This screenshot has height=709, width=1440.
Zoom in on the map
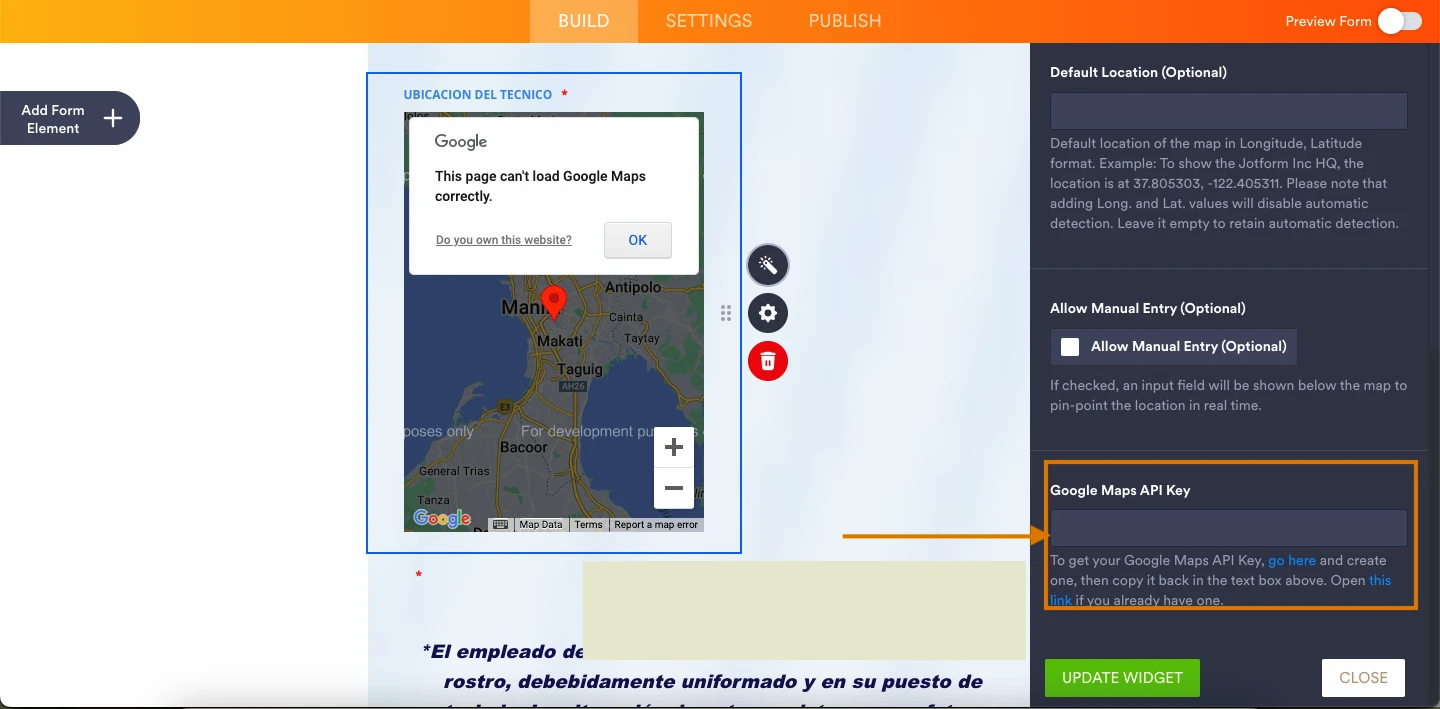(x=673, y=447)
